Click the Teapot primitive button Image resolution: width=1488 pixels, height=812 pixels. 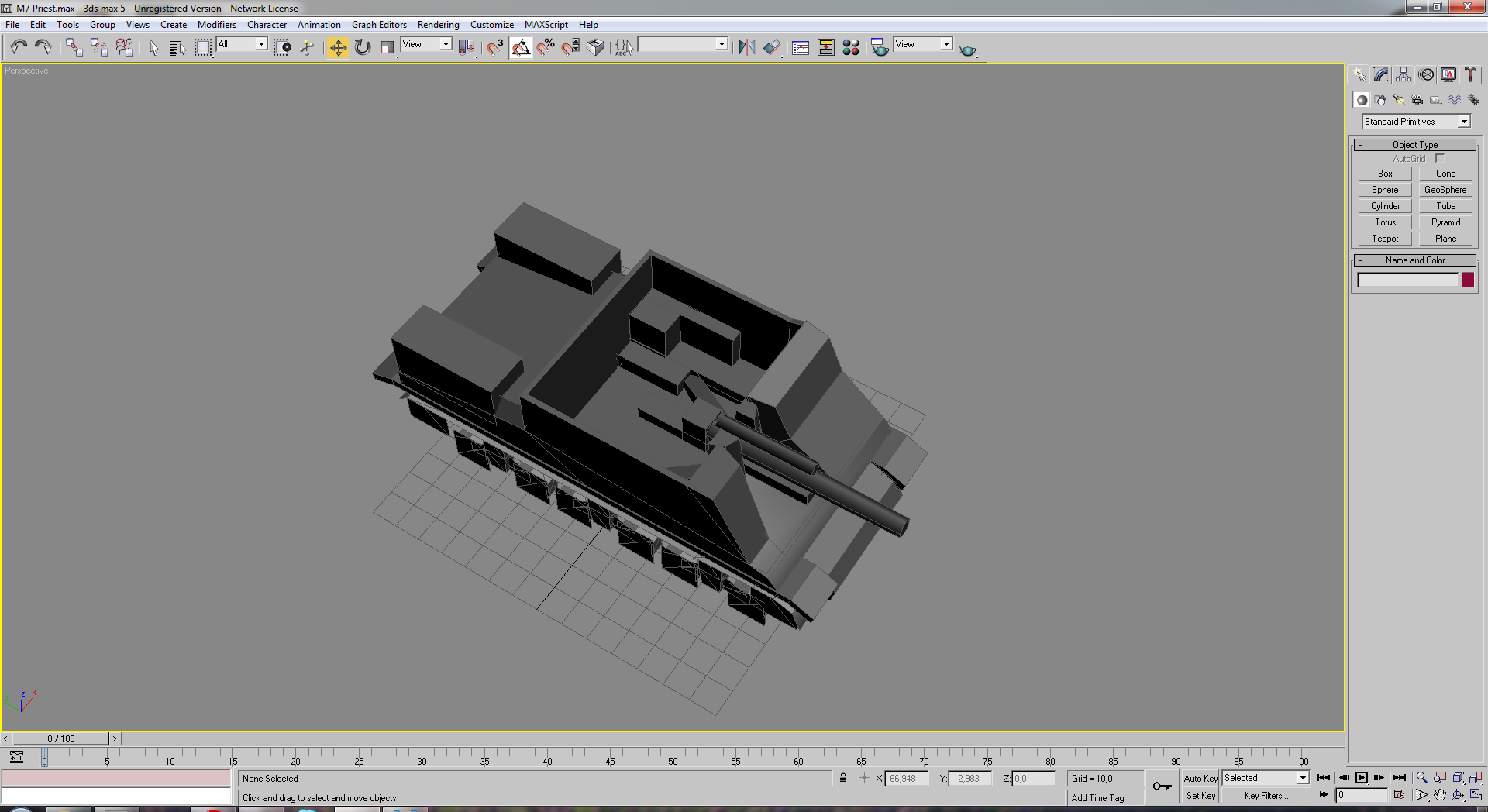1385,239
